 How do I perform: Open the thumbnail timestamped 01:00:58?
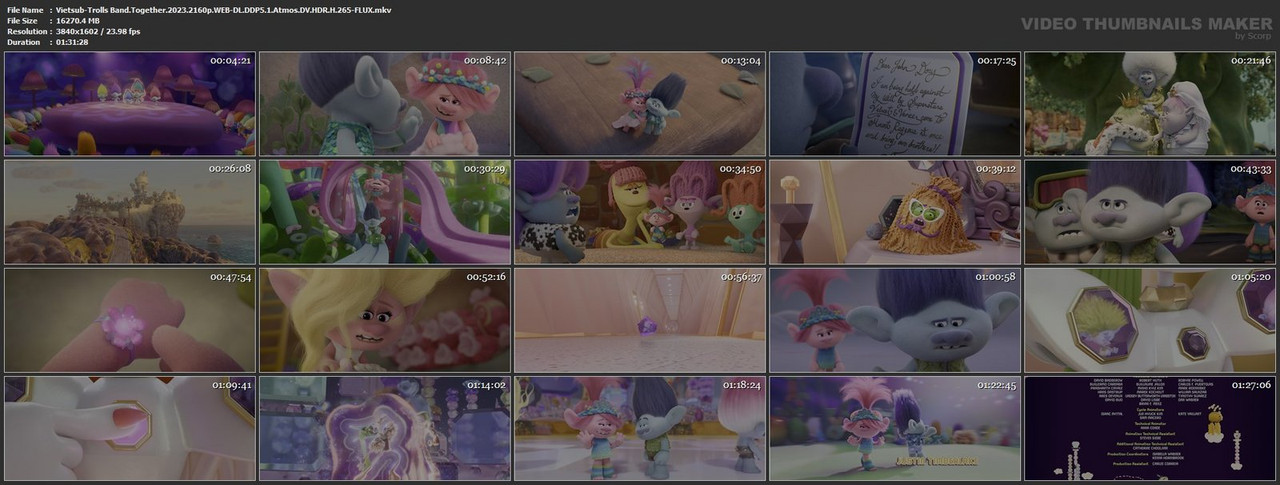pyautogui.click(x=895, y=320)
